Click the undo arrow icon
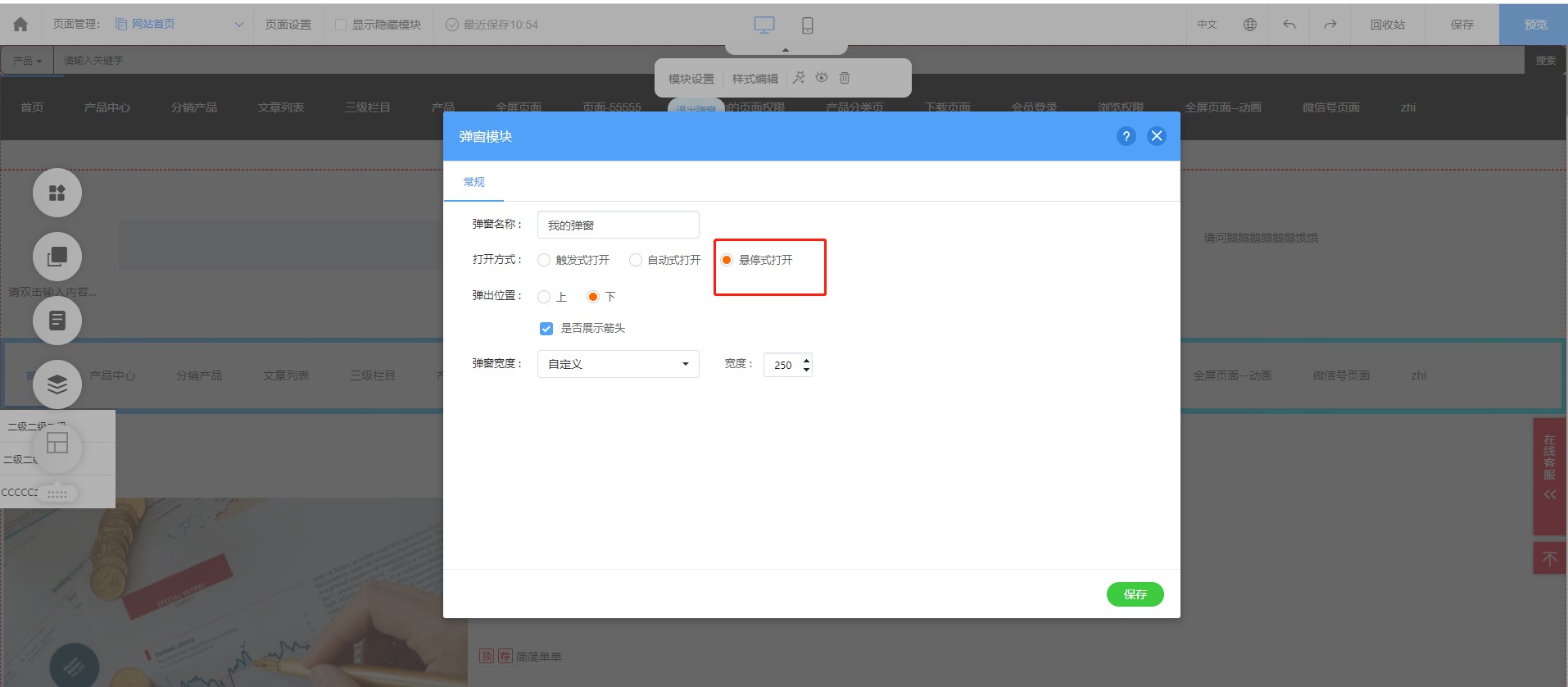The image size is (1568, 687). coord(1289,25)
